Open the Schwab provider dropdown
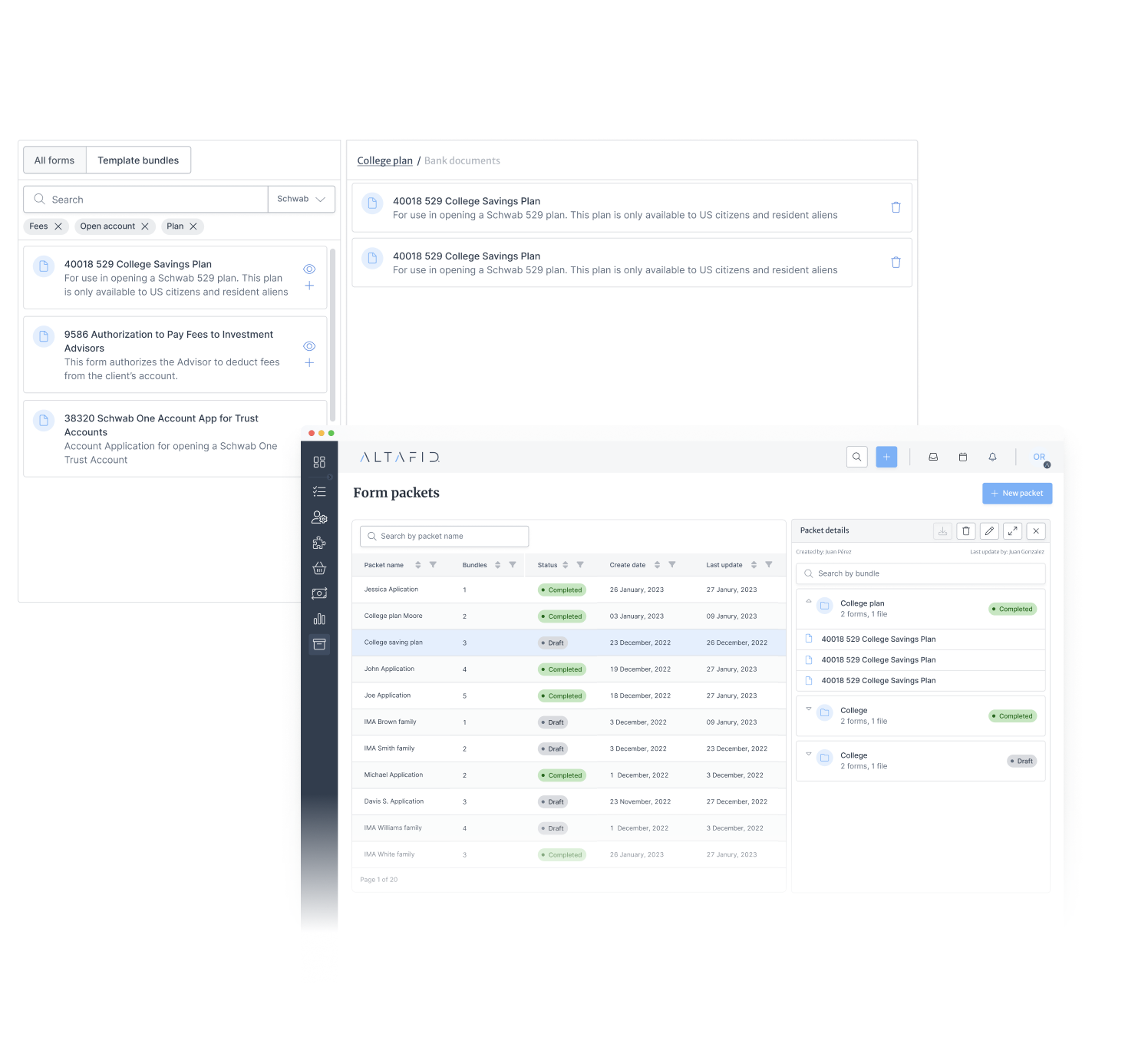 pyautogui.click(x=302, y=200)
